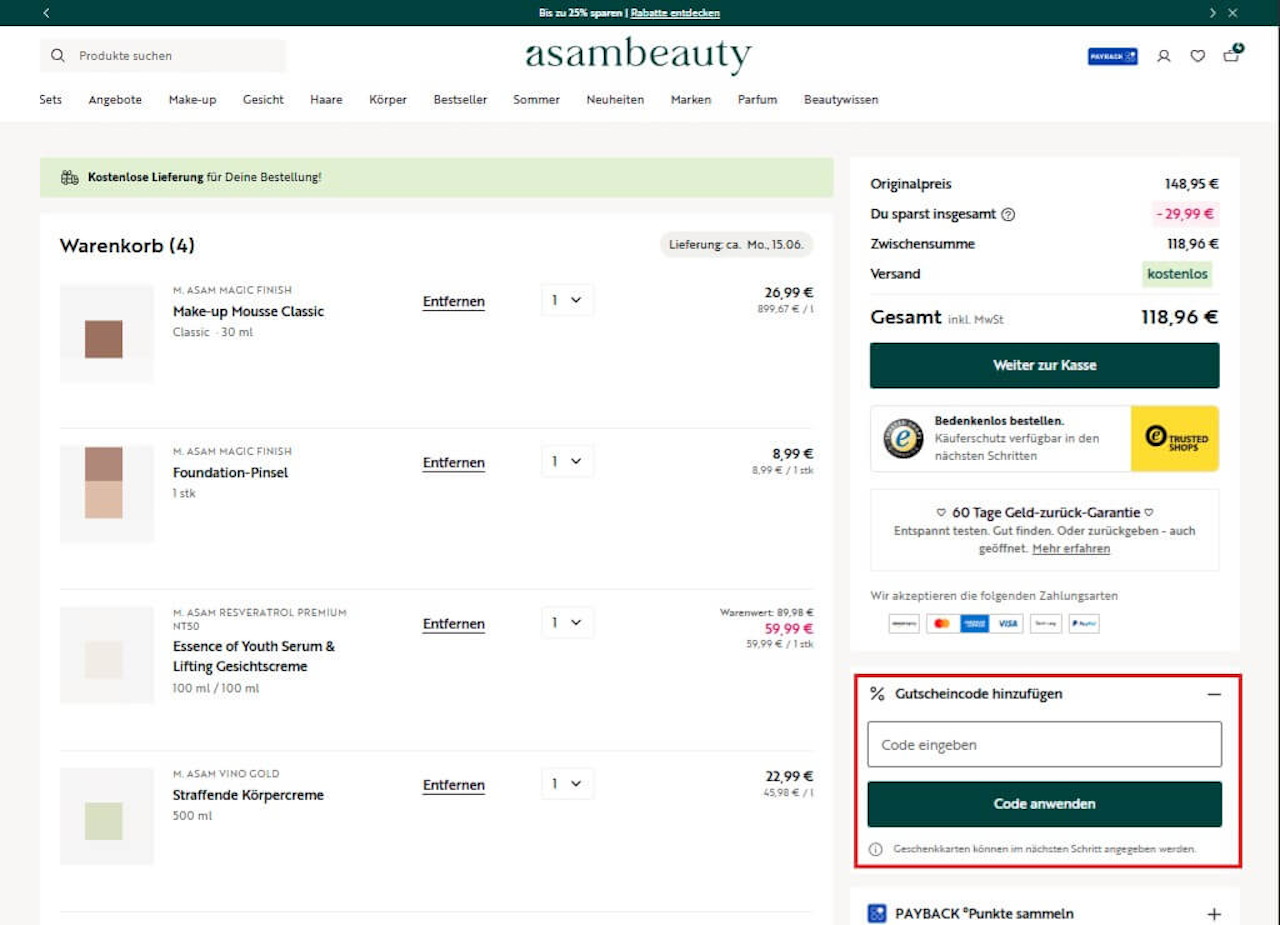Close the top promo banner
The height and width of the screenshot is (925, 1280).
tap(1233, 13)
